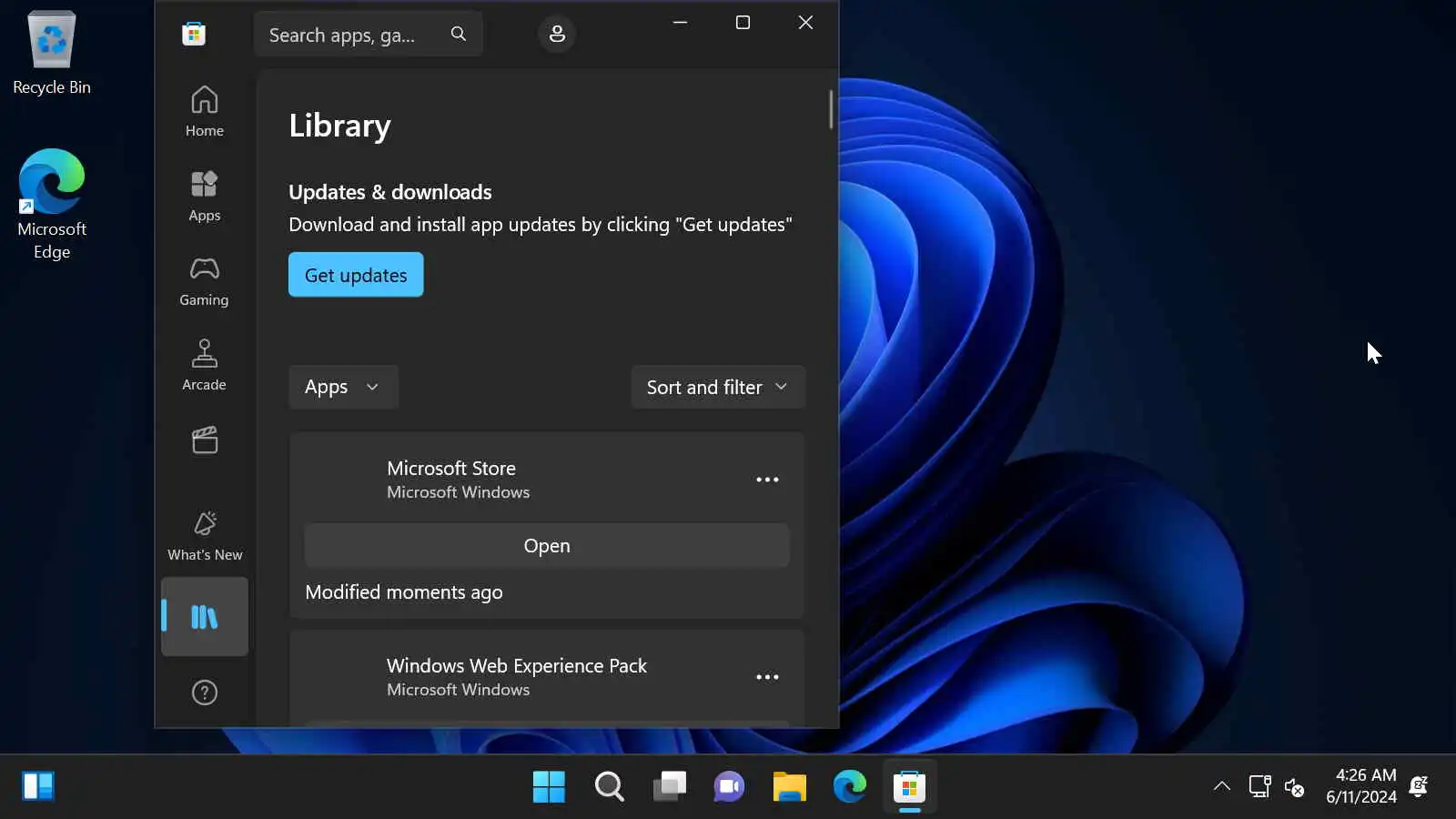Screen dimensions: 1456x819
Task: Open the Help question mark icon
Action: click(205, 693)
